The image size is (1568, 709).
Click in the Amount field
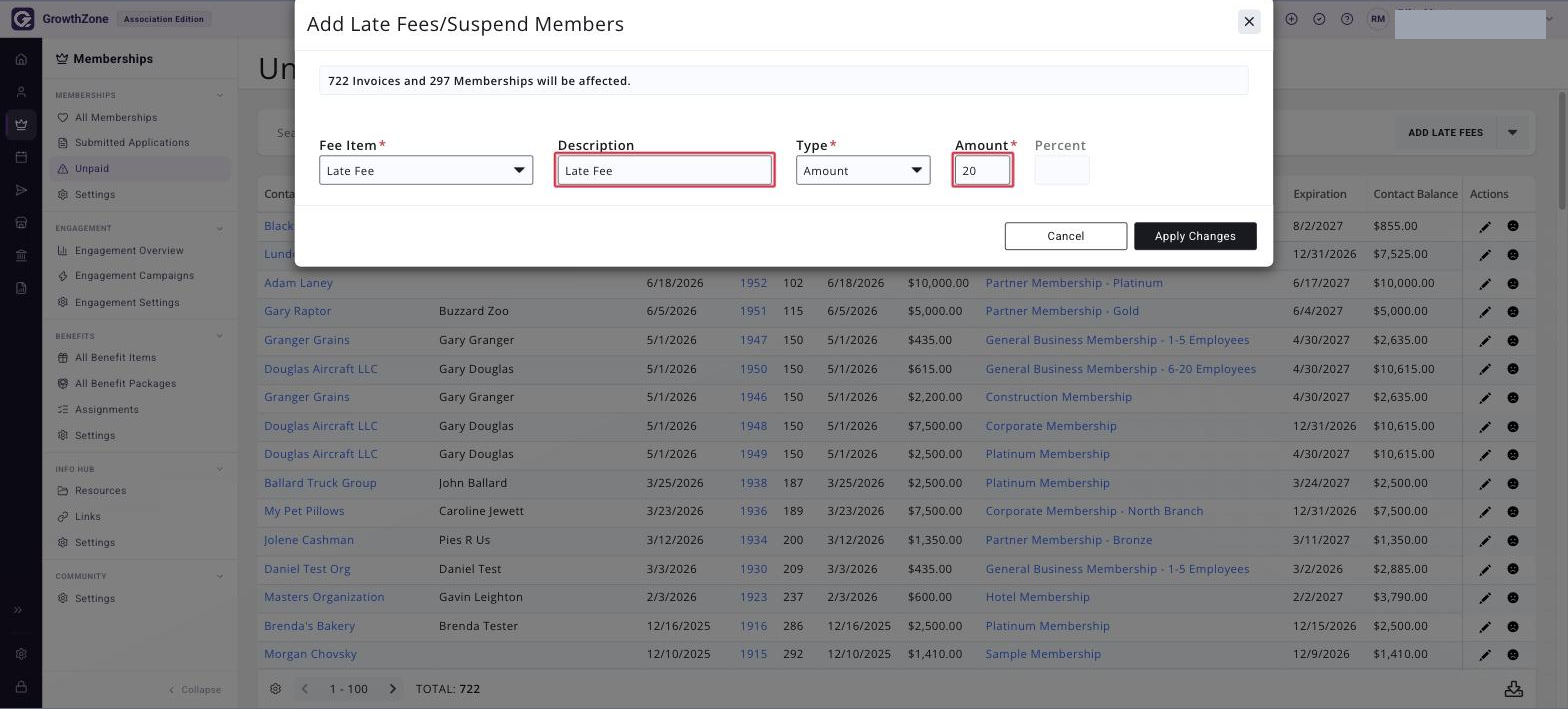tap(982, 170)
